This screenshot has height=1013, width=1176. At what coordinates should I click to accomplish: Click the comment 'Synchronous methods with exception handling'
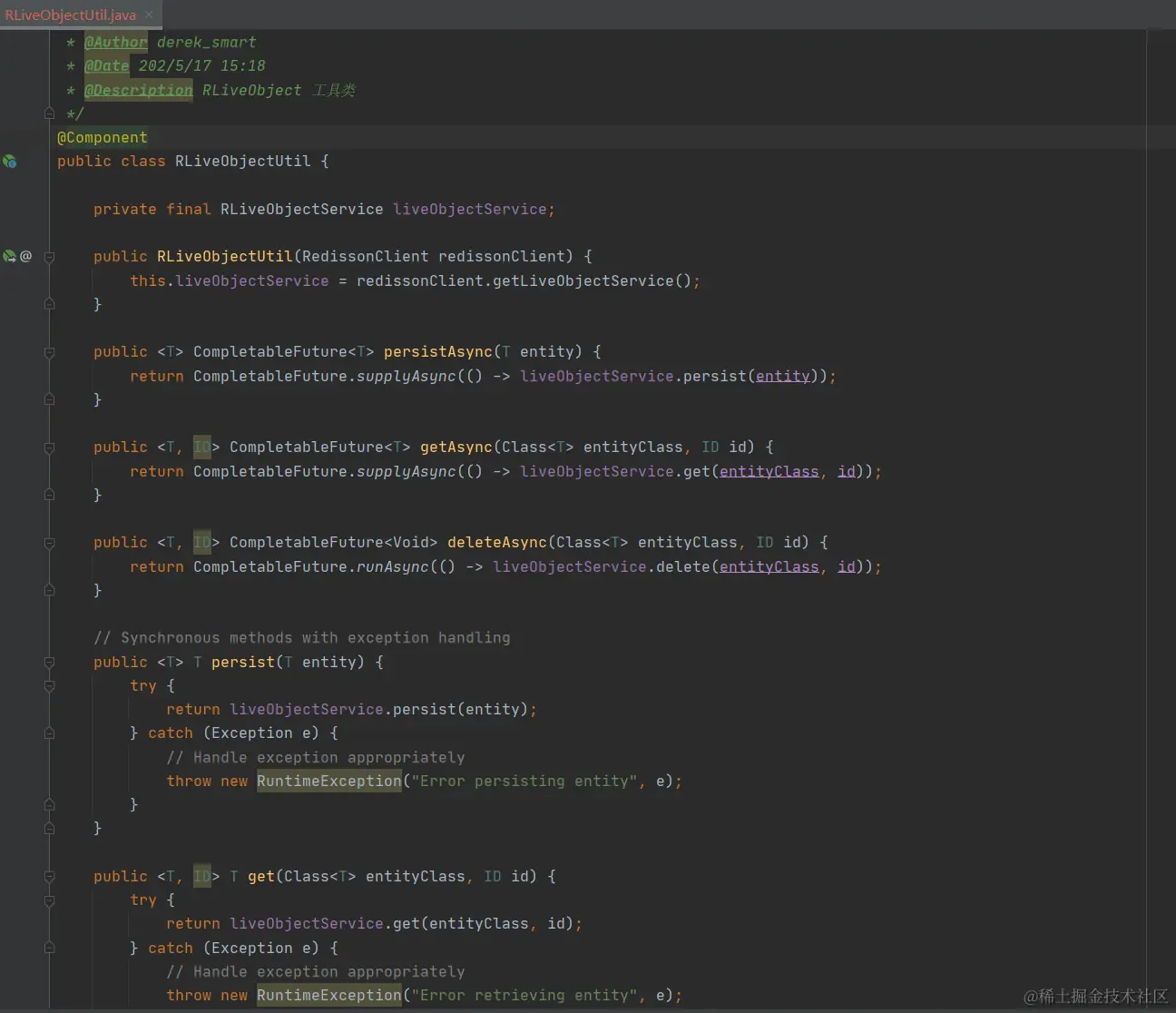(x=301, y=637)
